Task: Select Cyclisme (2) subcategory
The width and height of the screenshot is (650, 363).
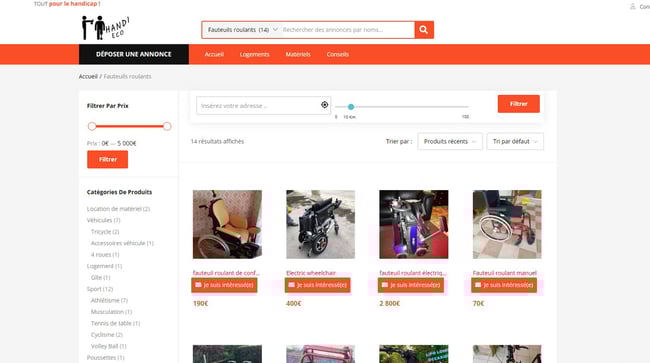Action: pos(107,334)
